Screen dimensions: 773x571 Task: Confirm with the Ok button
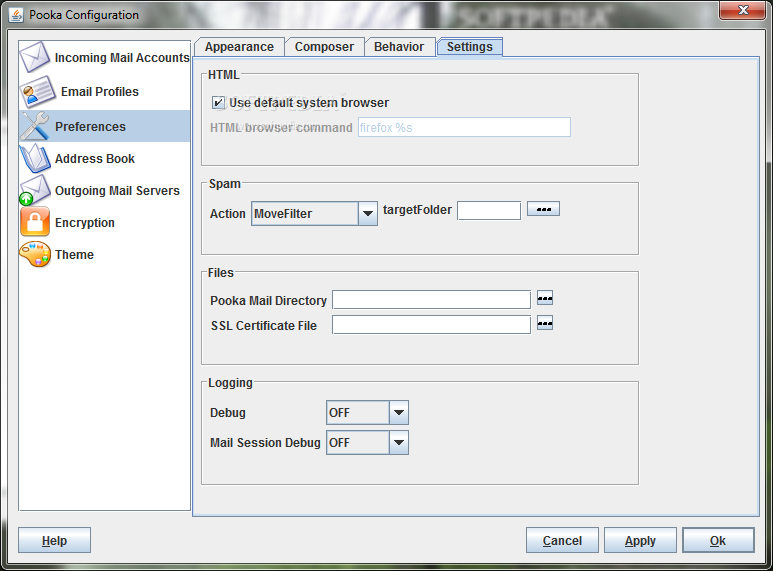coord(718,540)
